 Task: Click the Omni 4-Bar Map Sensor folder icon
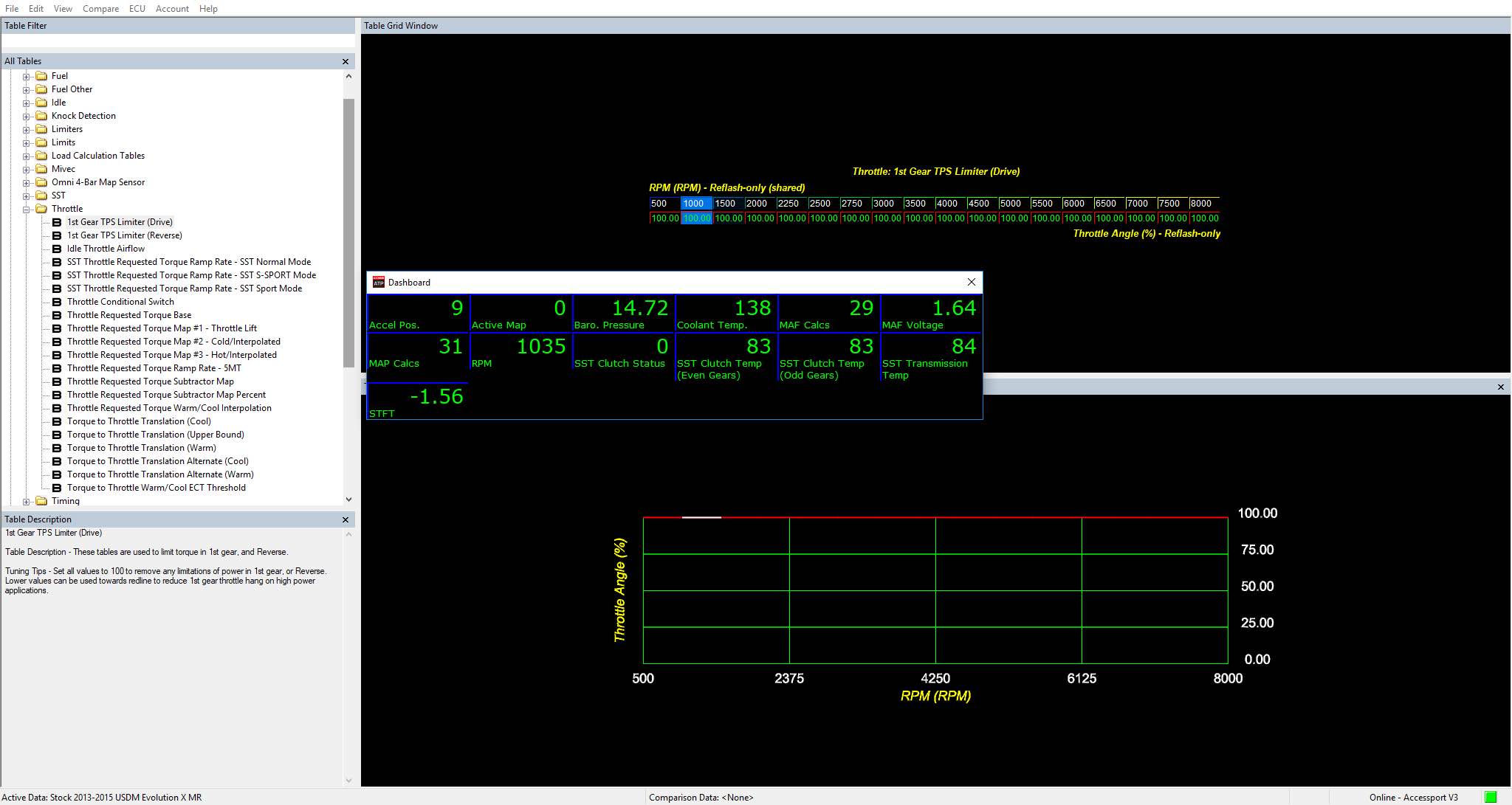click(x=41, y=182)
